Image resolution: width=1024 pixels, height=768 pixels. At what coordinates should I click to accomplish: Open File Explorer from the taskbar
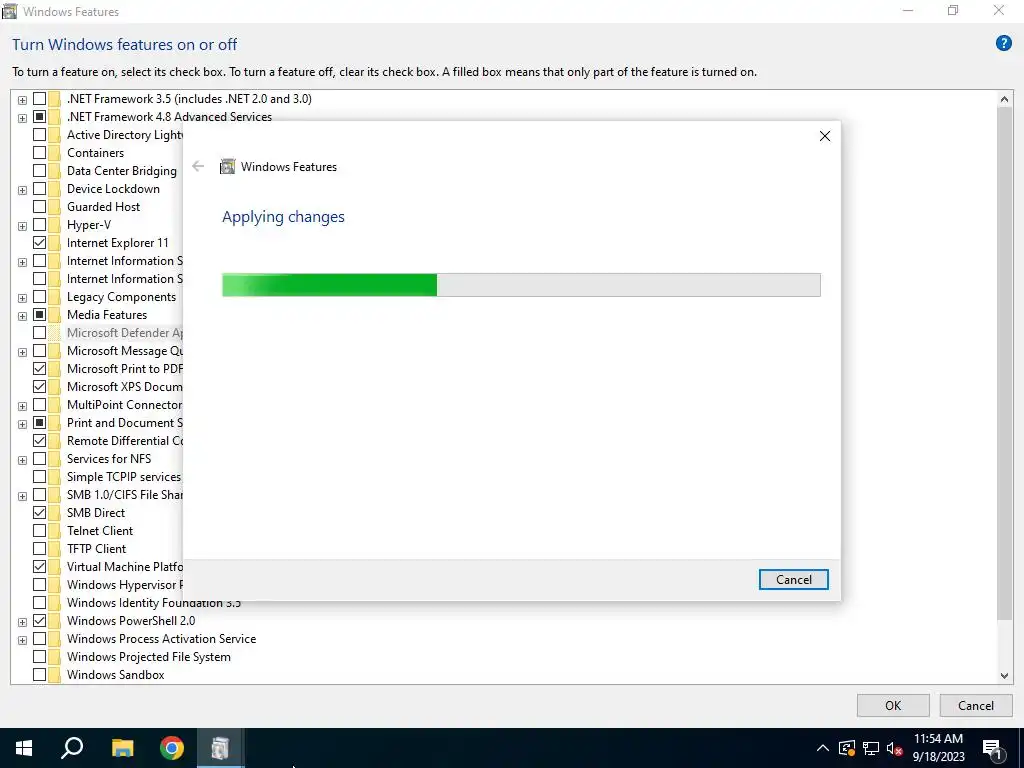coord(122,748)
